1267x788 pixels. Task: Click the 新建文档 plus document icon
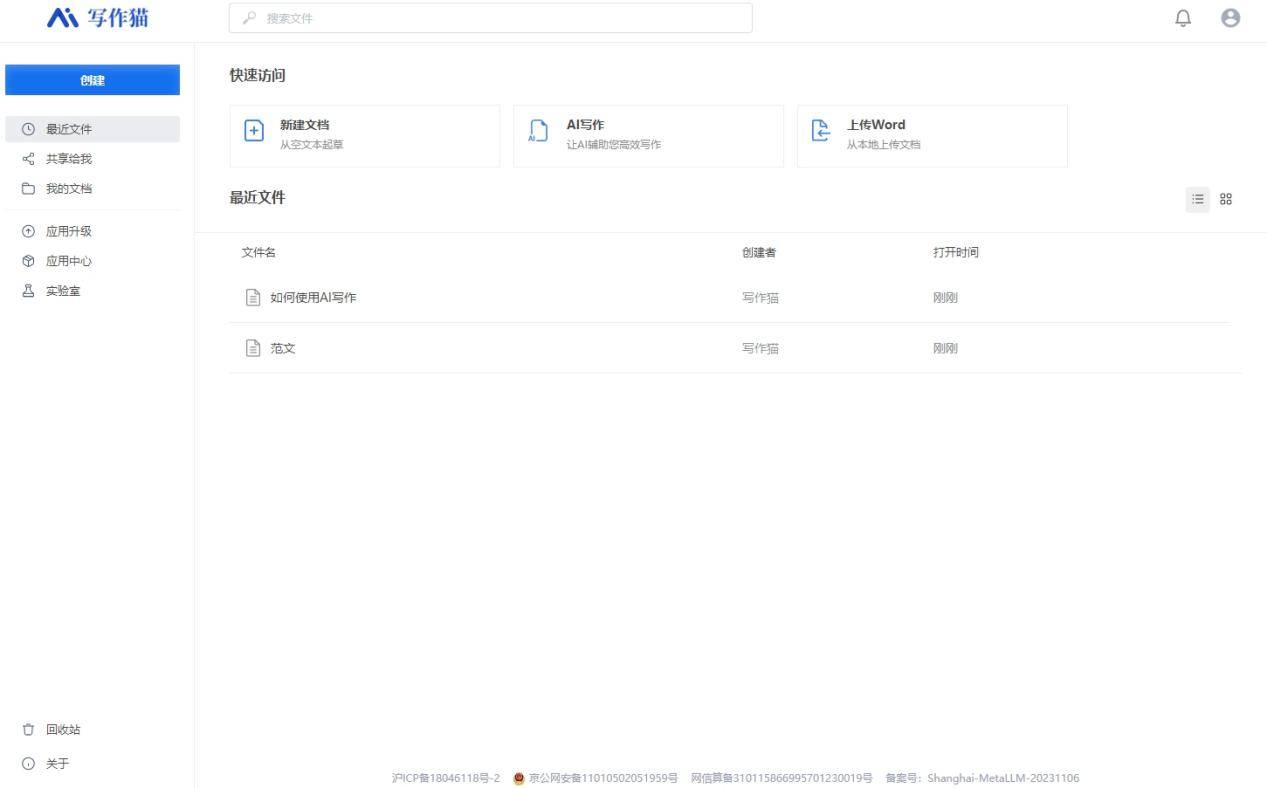click(x=254, y=133)
